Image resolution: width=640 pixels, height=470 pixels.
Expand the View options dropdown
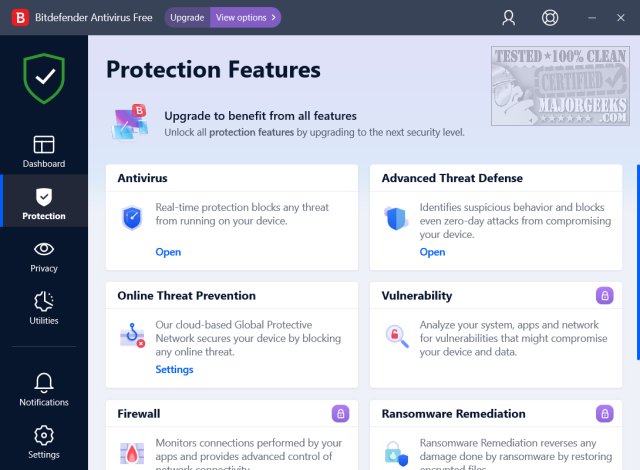click(245, 17)
